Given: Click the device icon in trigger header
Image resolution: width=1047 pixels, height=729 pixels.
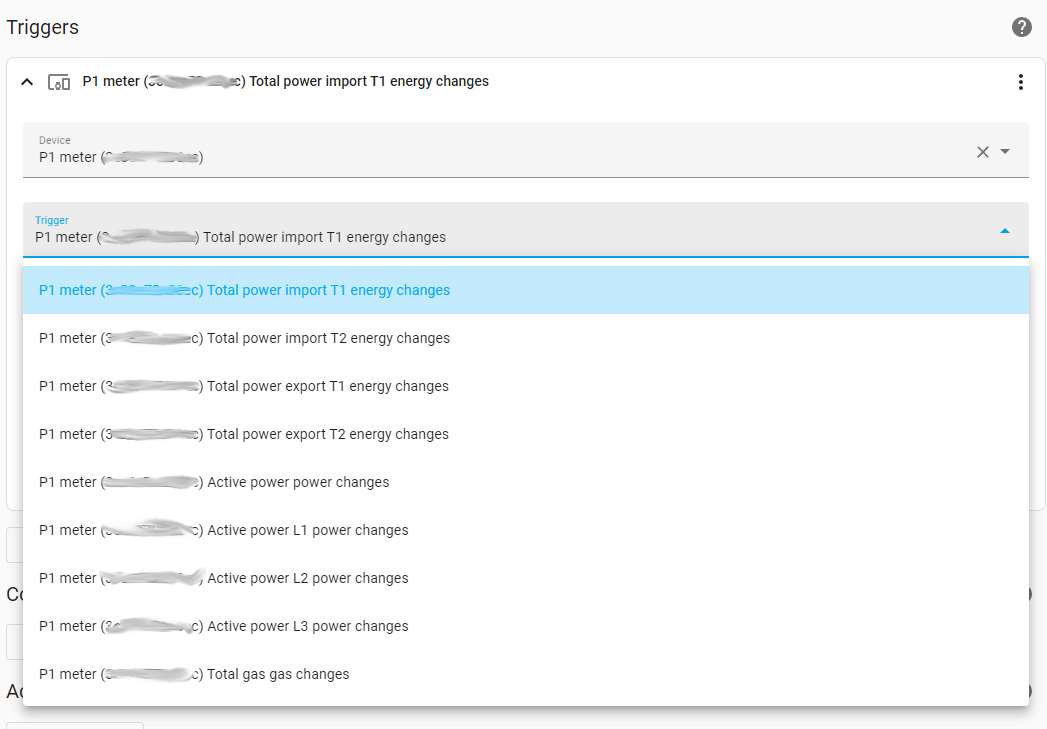Looking at the screenshot, I should click(59, 82).
